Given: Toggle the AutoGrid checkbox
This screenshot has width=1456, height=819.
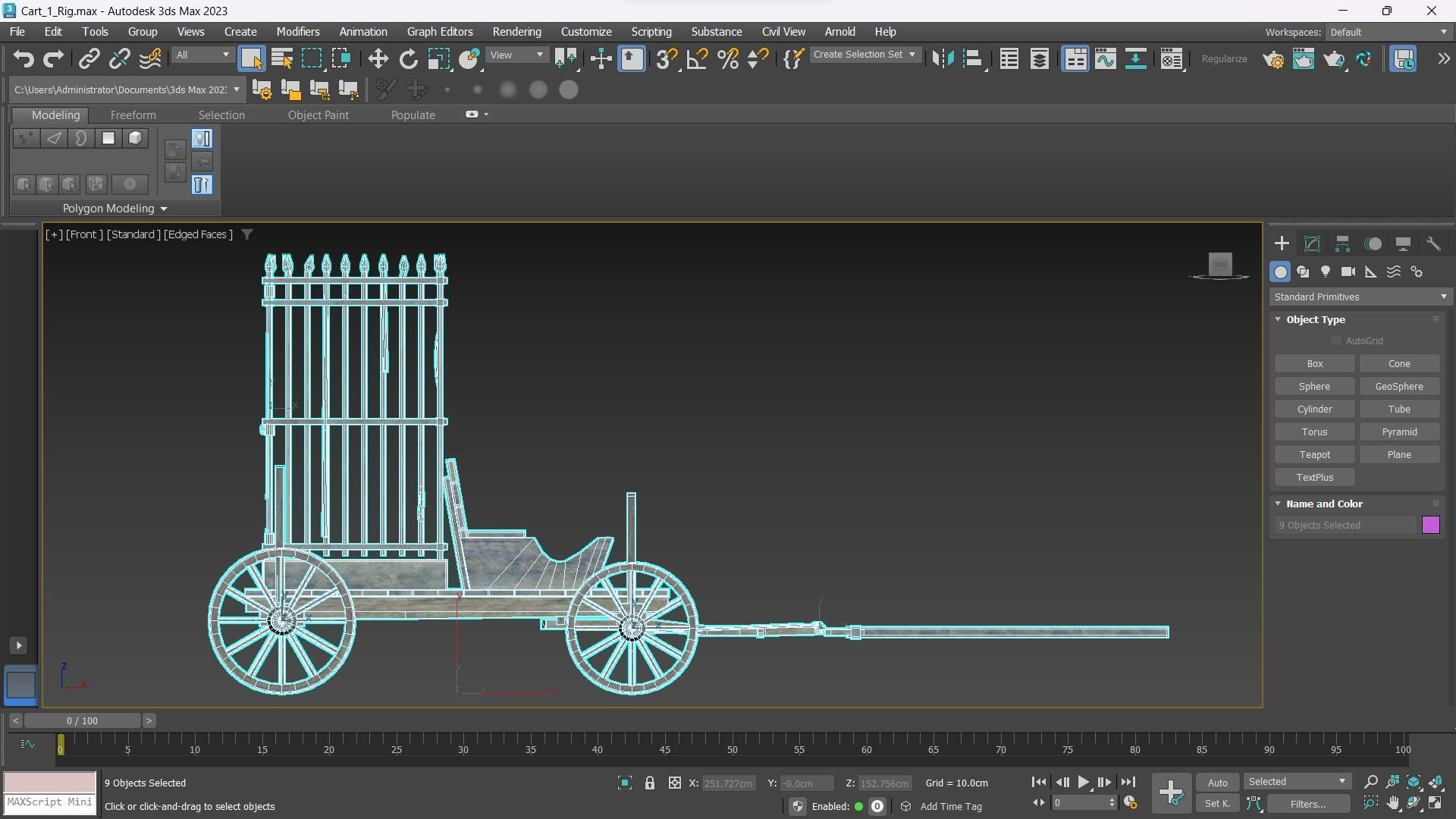Looking at the screenshot, I should tap(1336, 341).
